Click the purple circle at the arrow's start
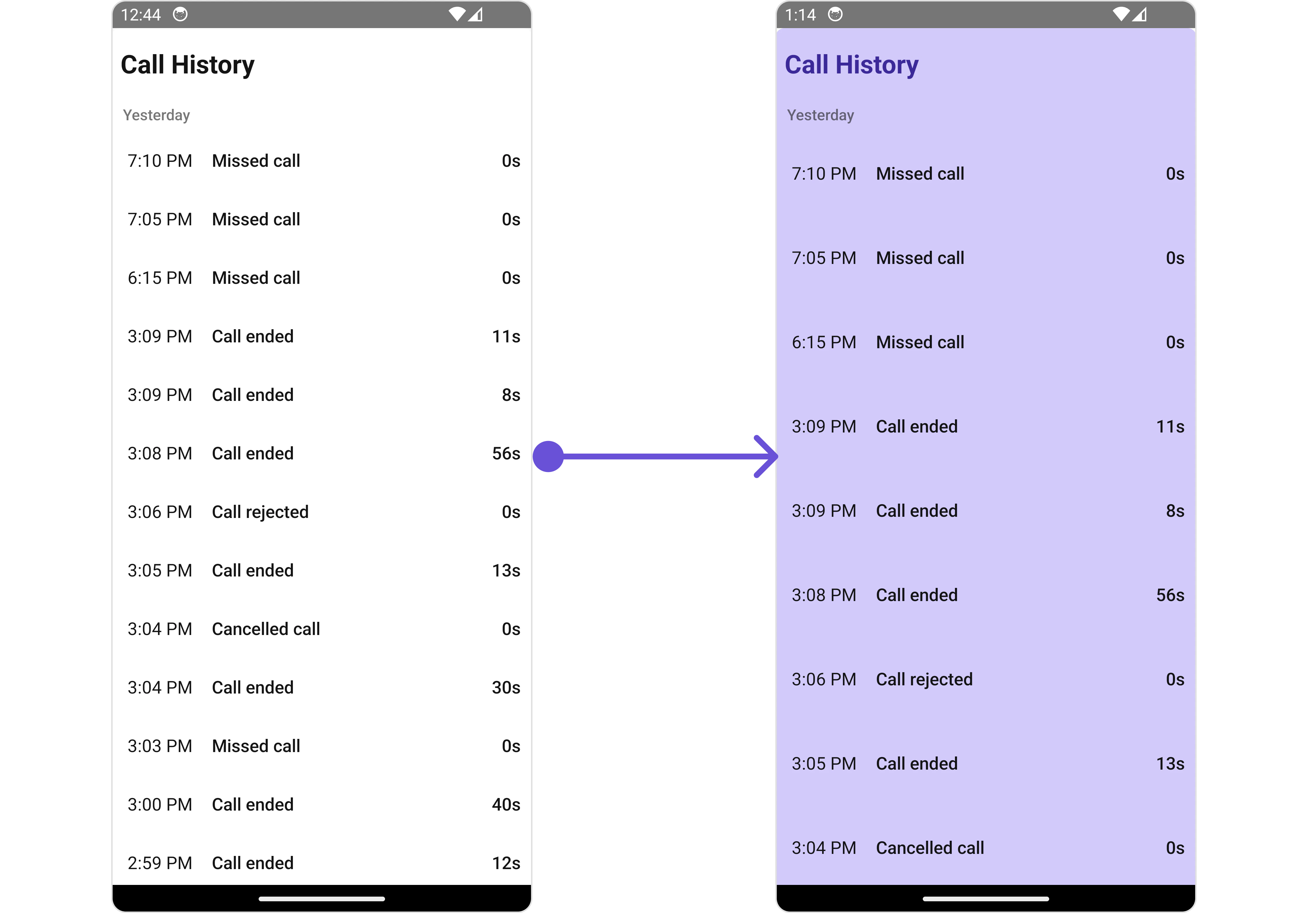The height and width of the screenshot is (913, 1316). (549, 456)
